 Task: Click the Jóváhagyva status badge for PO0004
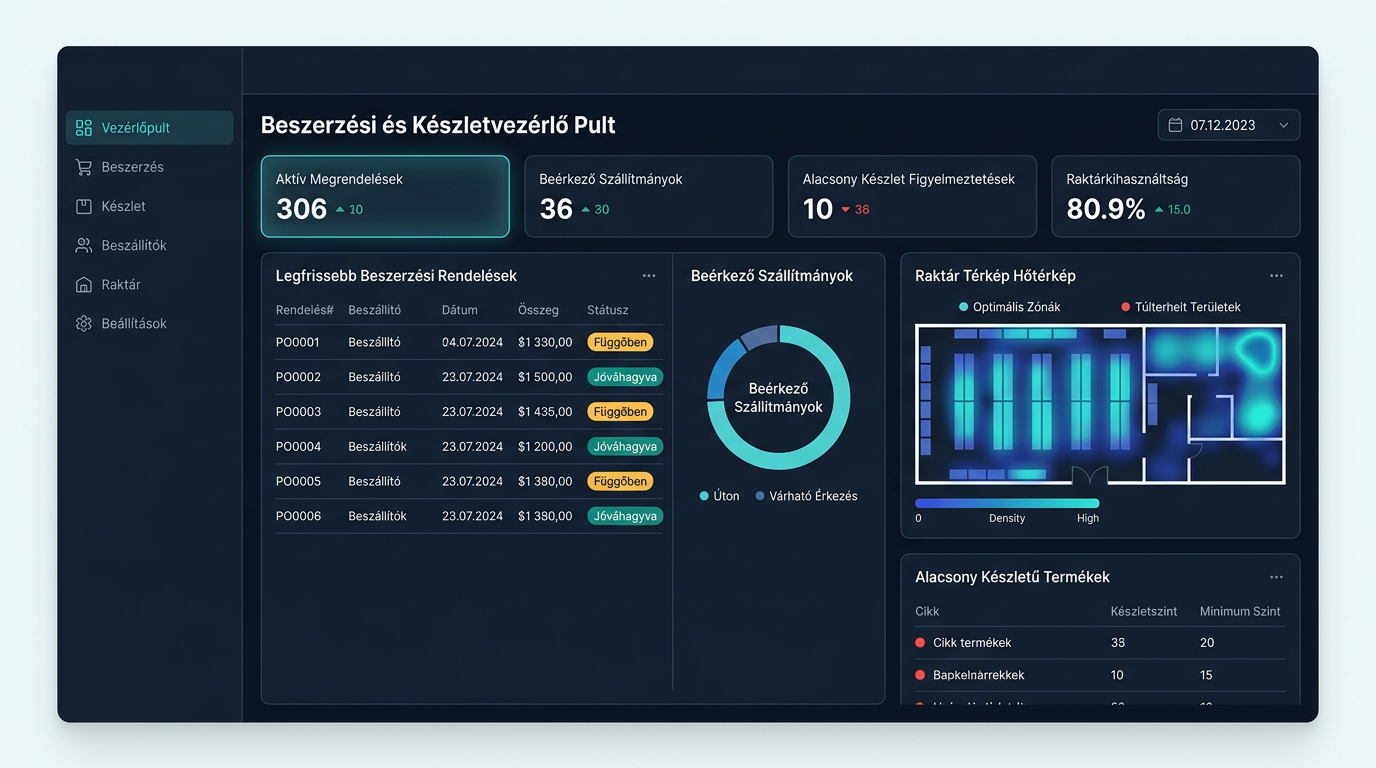tap(625, 447)
